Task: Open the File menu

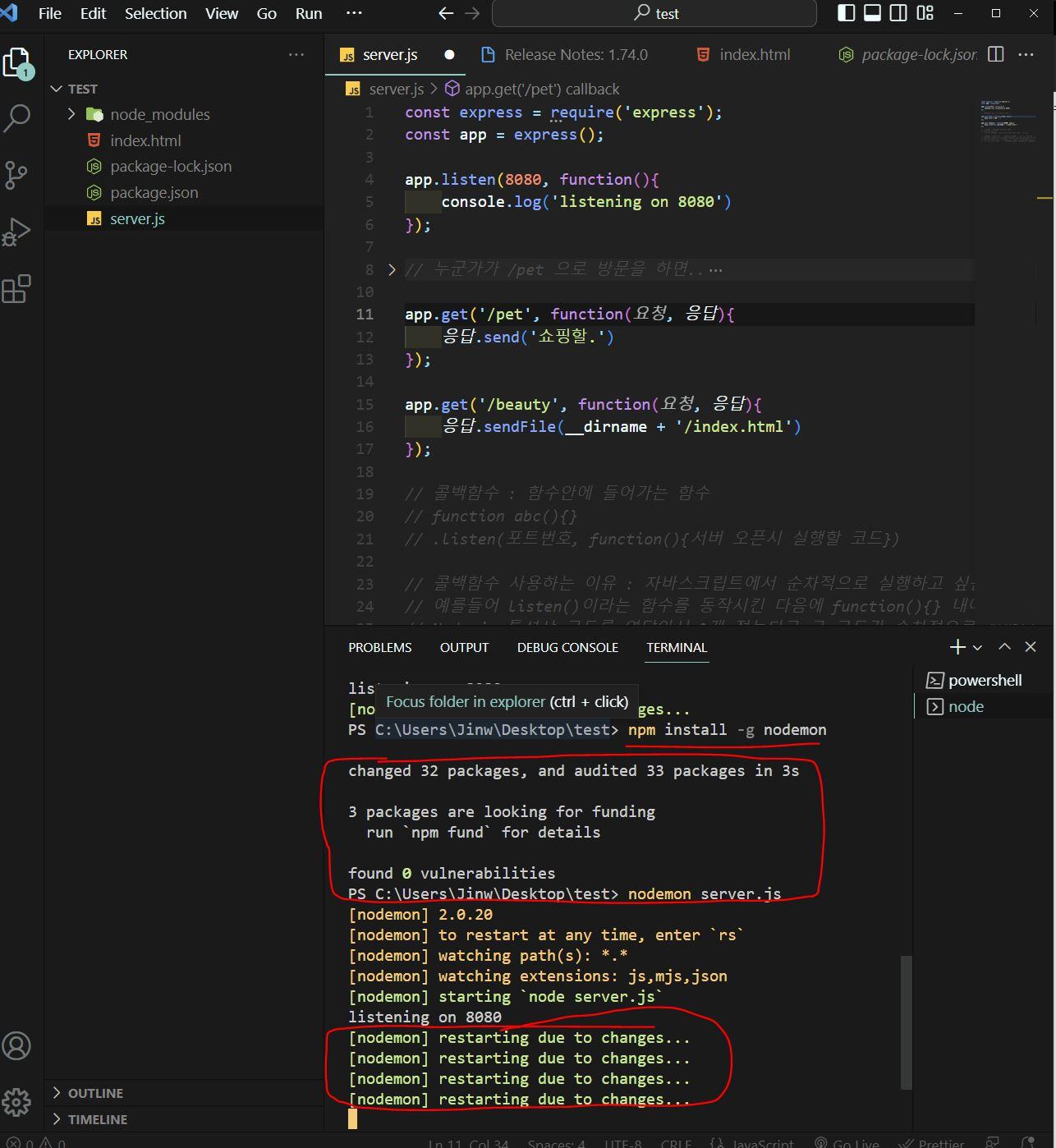Action: click(x=50, y=13)
